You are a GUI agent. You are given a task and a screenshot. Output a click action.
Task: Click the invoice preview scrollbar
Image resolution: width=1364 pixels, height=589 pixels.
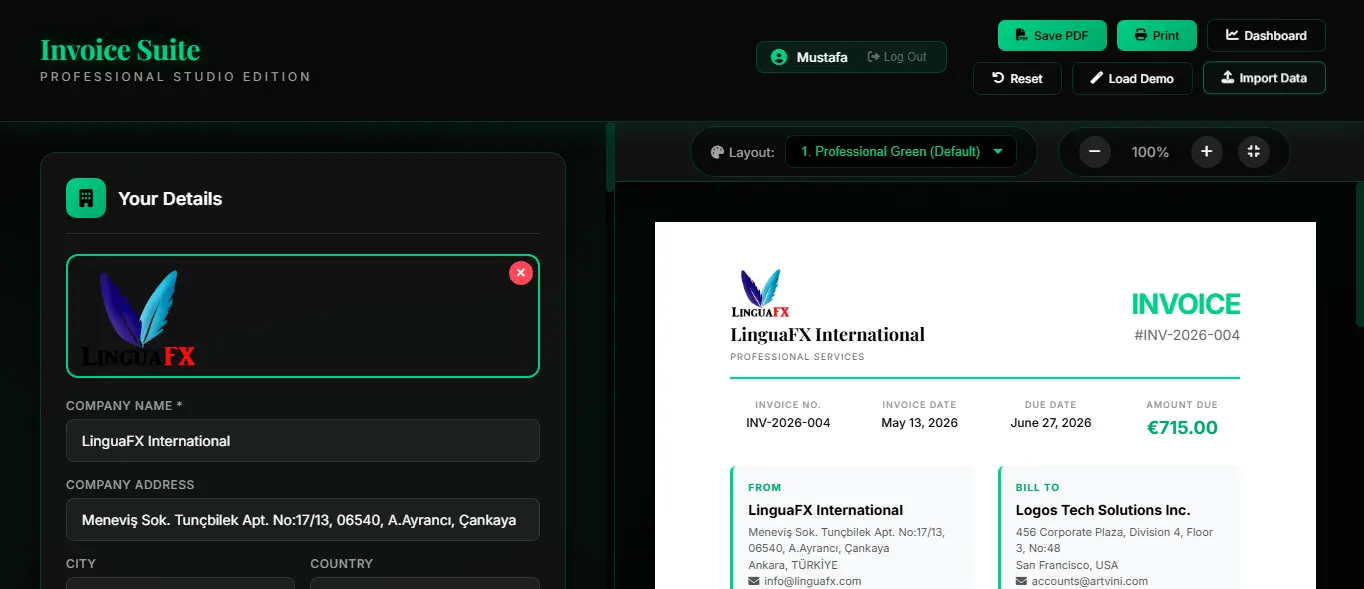(1360, 255)
